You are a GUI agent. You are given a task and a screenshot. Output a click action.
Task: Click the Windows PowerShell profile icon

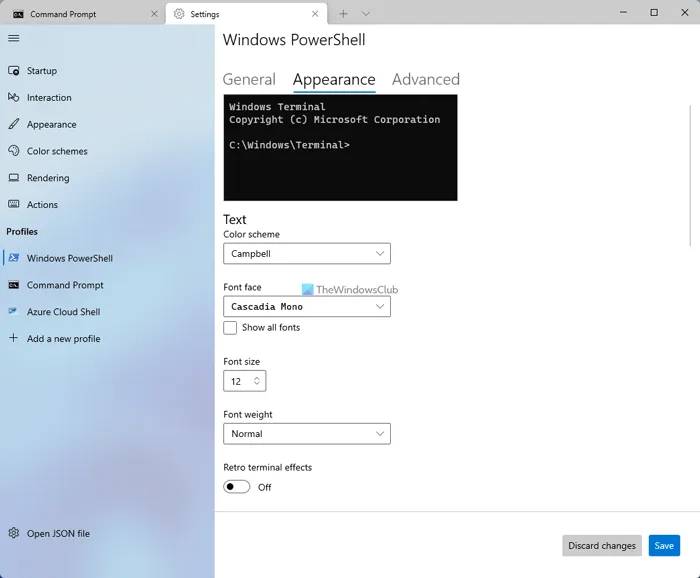pyautogui.click(x=14, y=258)
